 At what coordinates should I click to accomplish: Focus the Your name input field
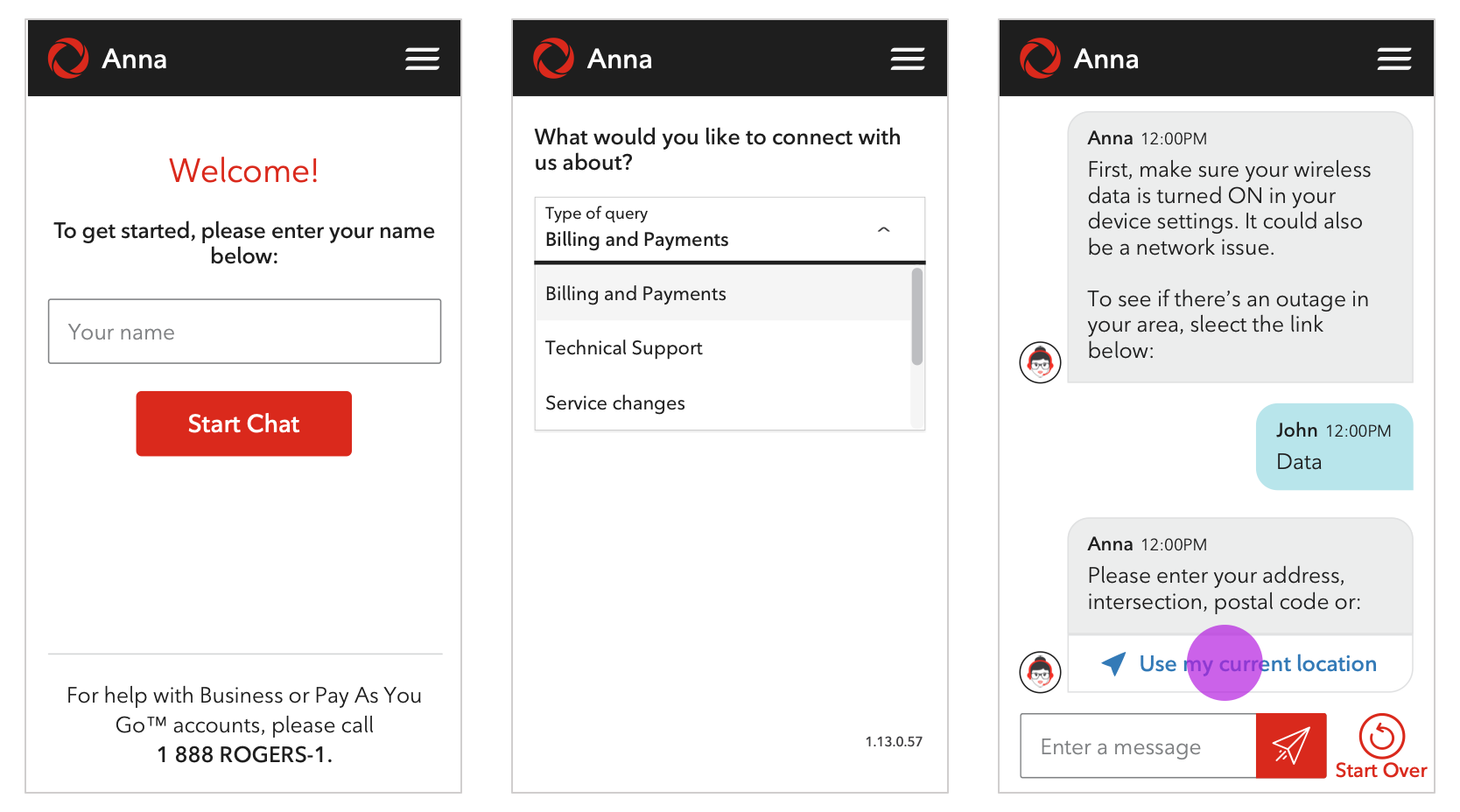[244, 332]
